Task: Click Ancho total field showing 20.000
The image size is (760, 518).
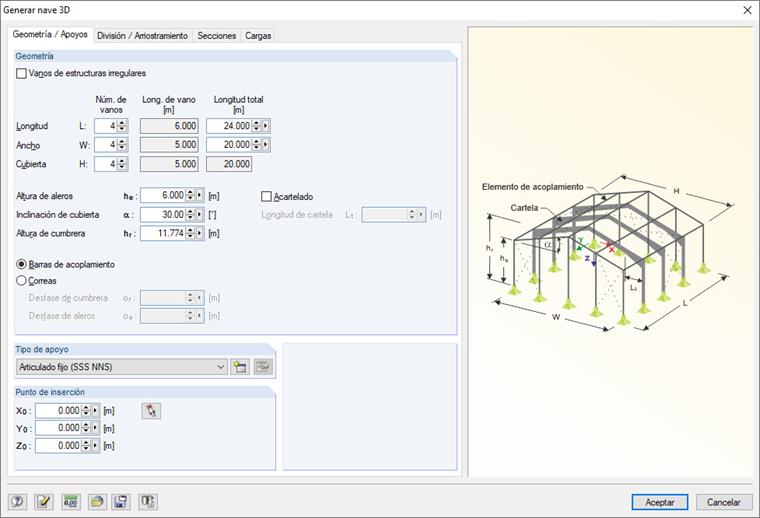Action: click(x=229, y=145)
